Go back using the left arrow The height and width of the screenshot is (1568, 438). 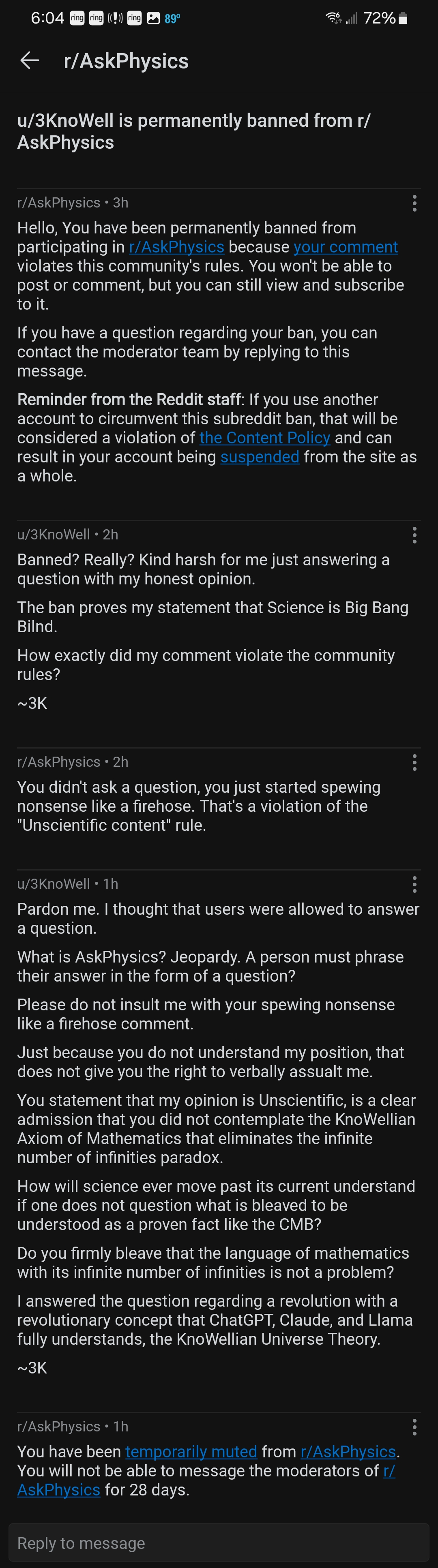tap(30, 60)
